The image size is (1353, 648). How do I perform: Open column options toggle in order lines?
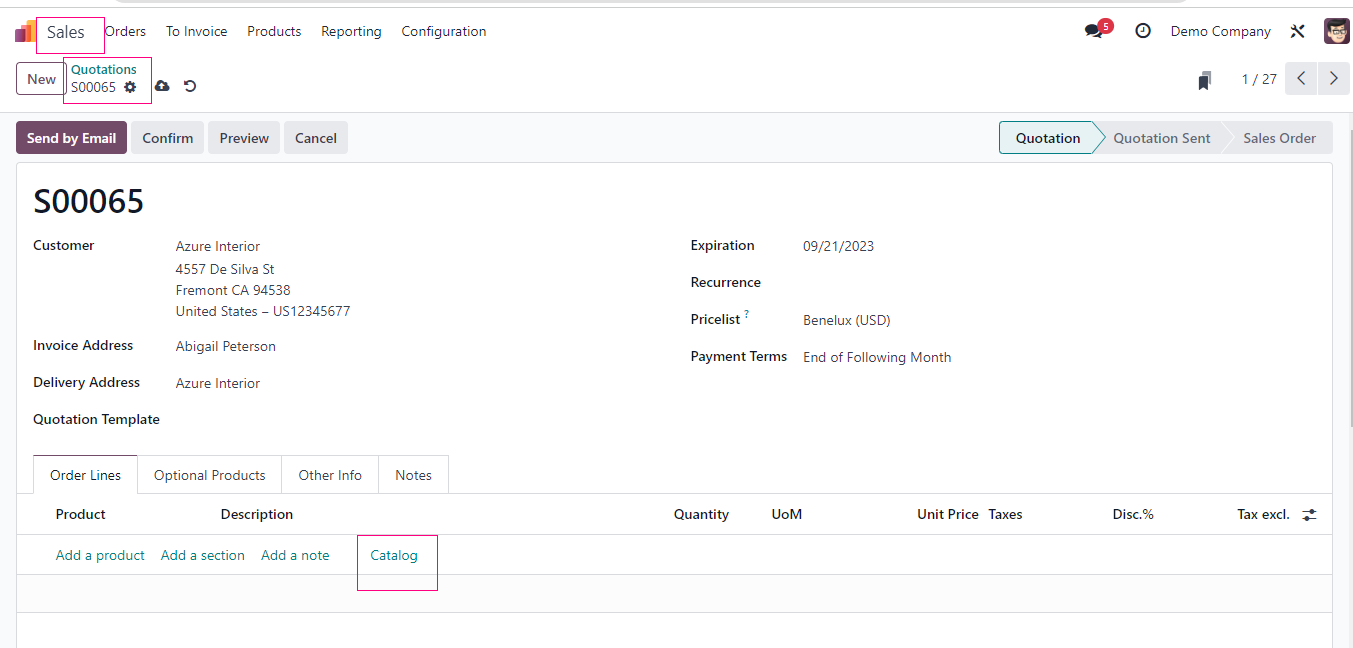(x=1309, y=515)
